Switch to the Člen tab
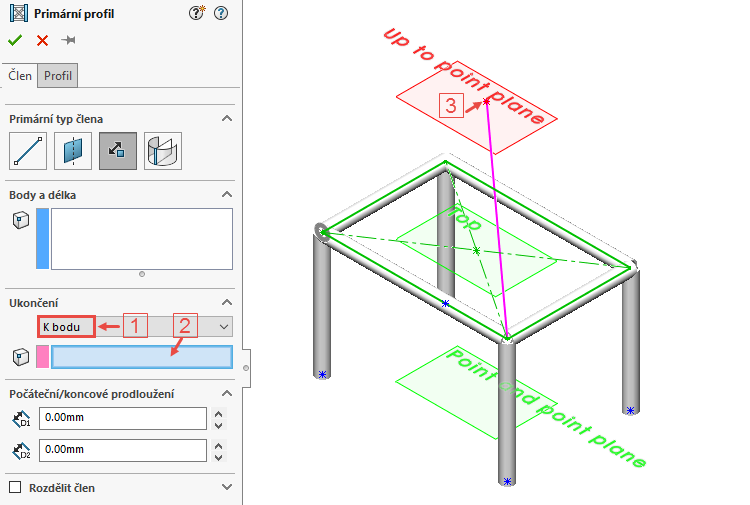The width and height of the screenshot is (750, 505). click(x=20, y=76)
